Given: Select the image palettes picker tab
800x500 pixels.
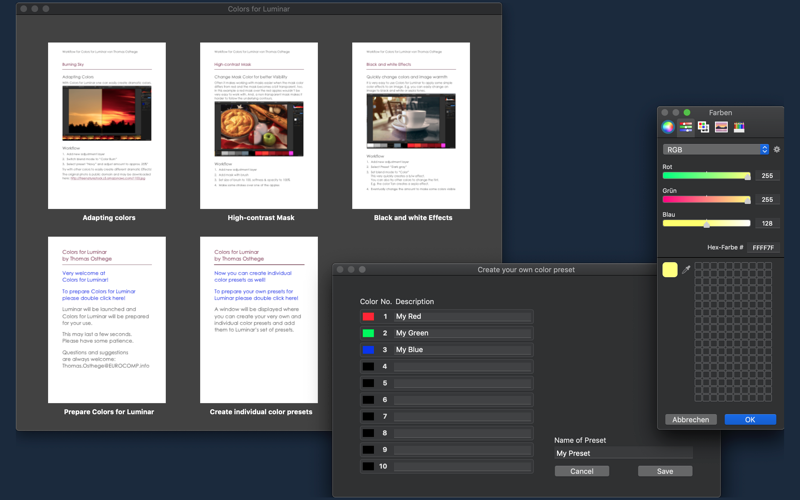Looking at the screenshot, I should (721, 127).
